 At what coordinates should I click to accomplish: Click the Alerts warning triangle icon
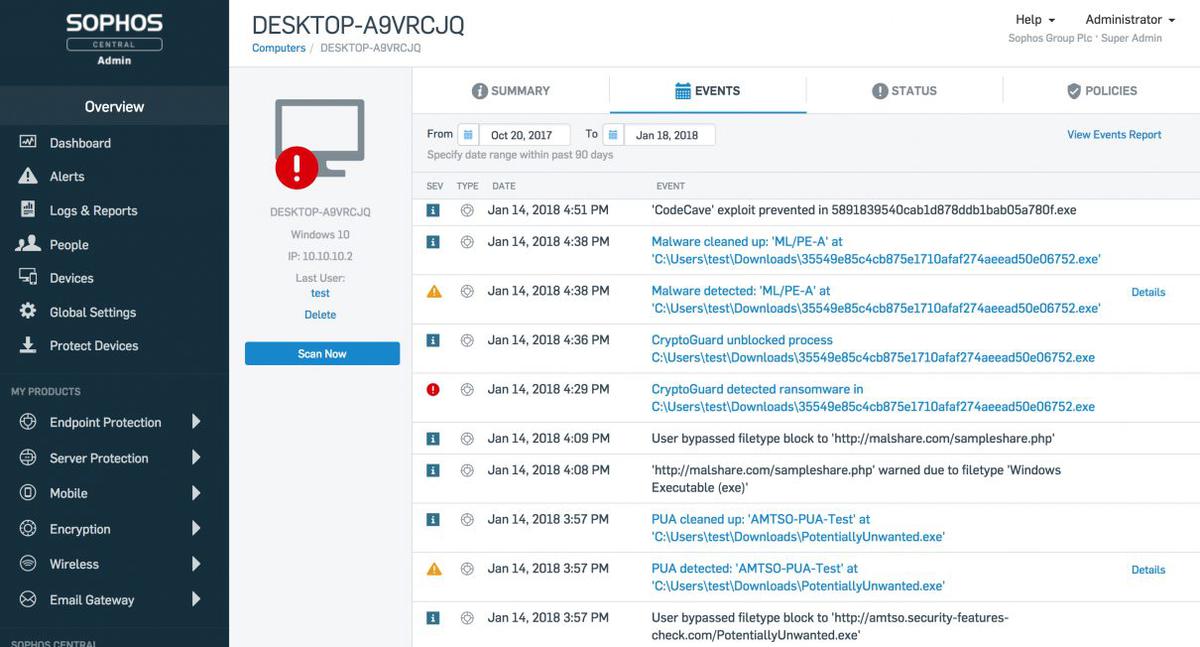click(x=28, y=176)
